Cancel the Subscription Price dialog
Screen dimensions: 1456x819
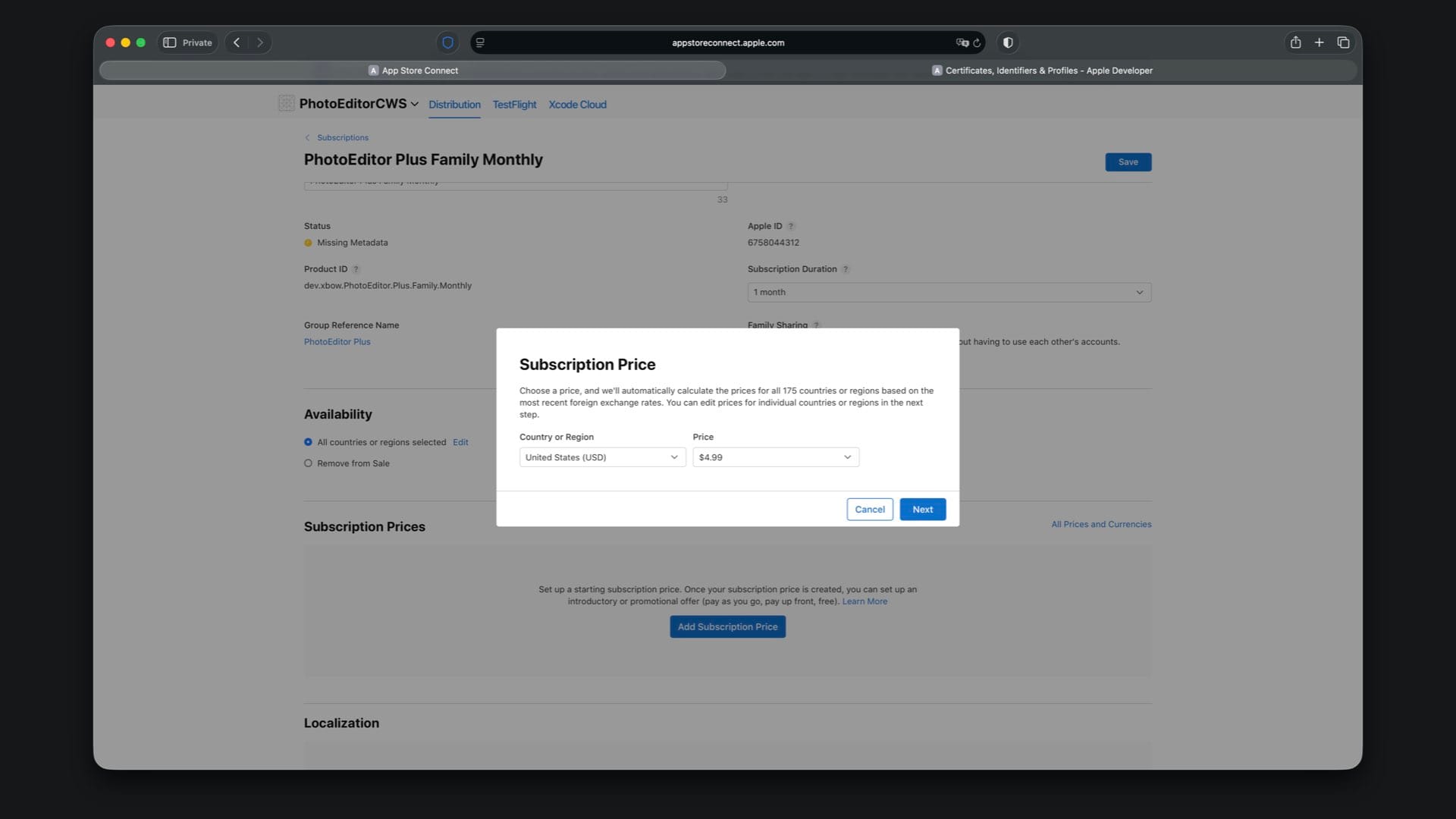(869, 510)
